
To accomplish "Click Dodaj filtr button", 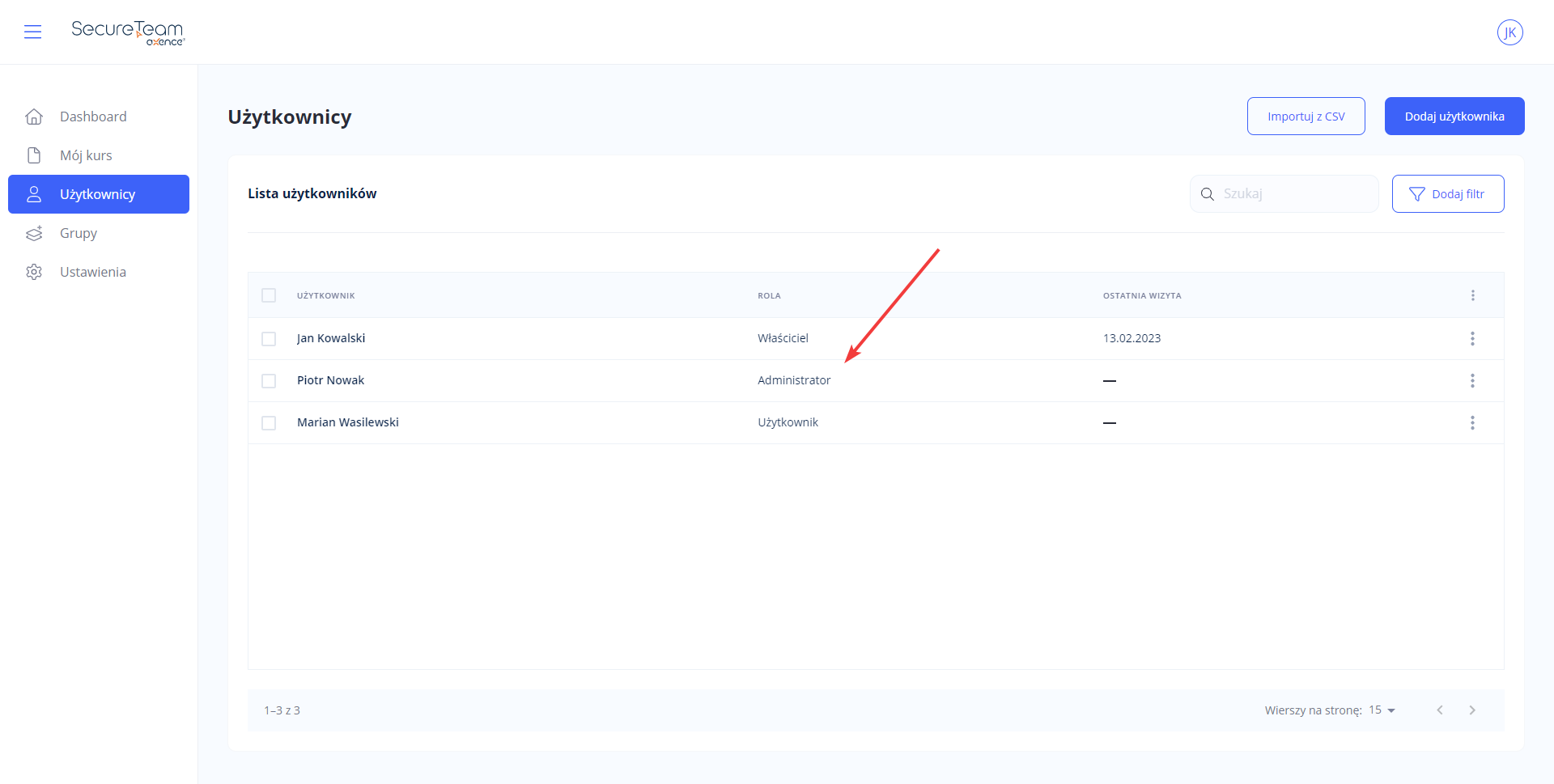I will [x=1448, y=194].
